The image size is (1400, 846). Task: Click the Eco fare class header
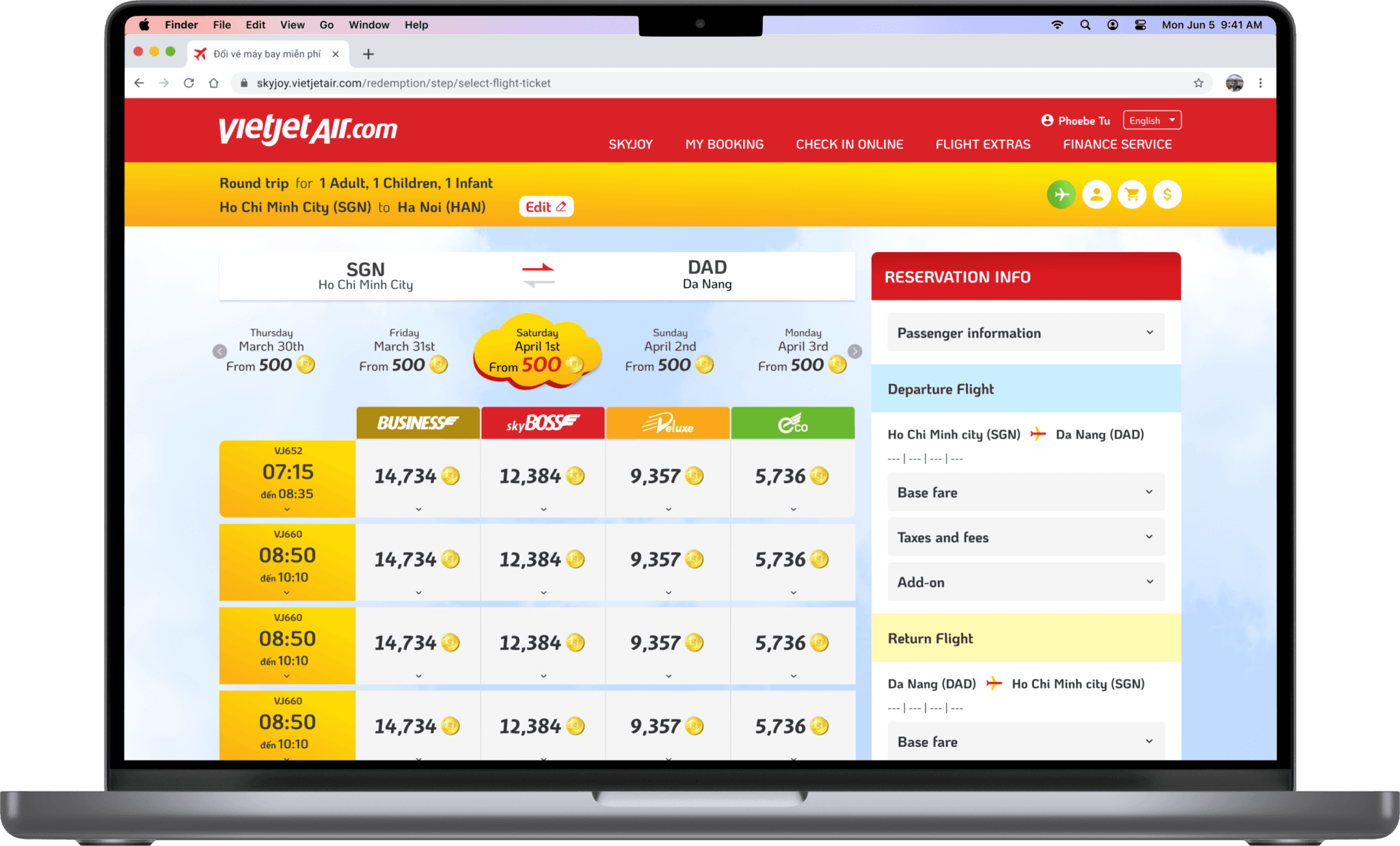tap(793, 423)
